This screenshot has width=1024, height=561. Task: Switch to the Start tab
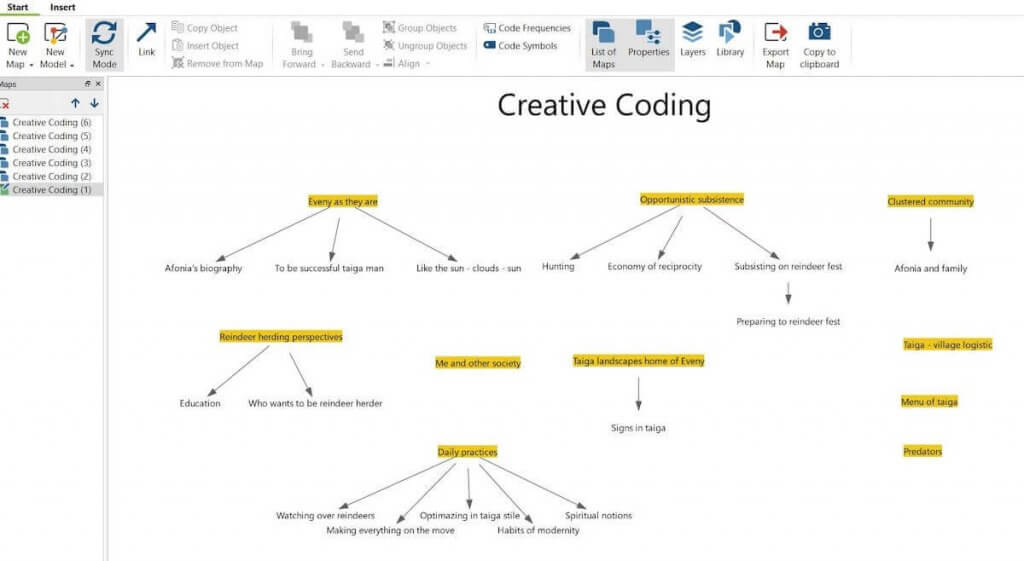tap(18, 7)
